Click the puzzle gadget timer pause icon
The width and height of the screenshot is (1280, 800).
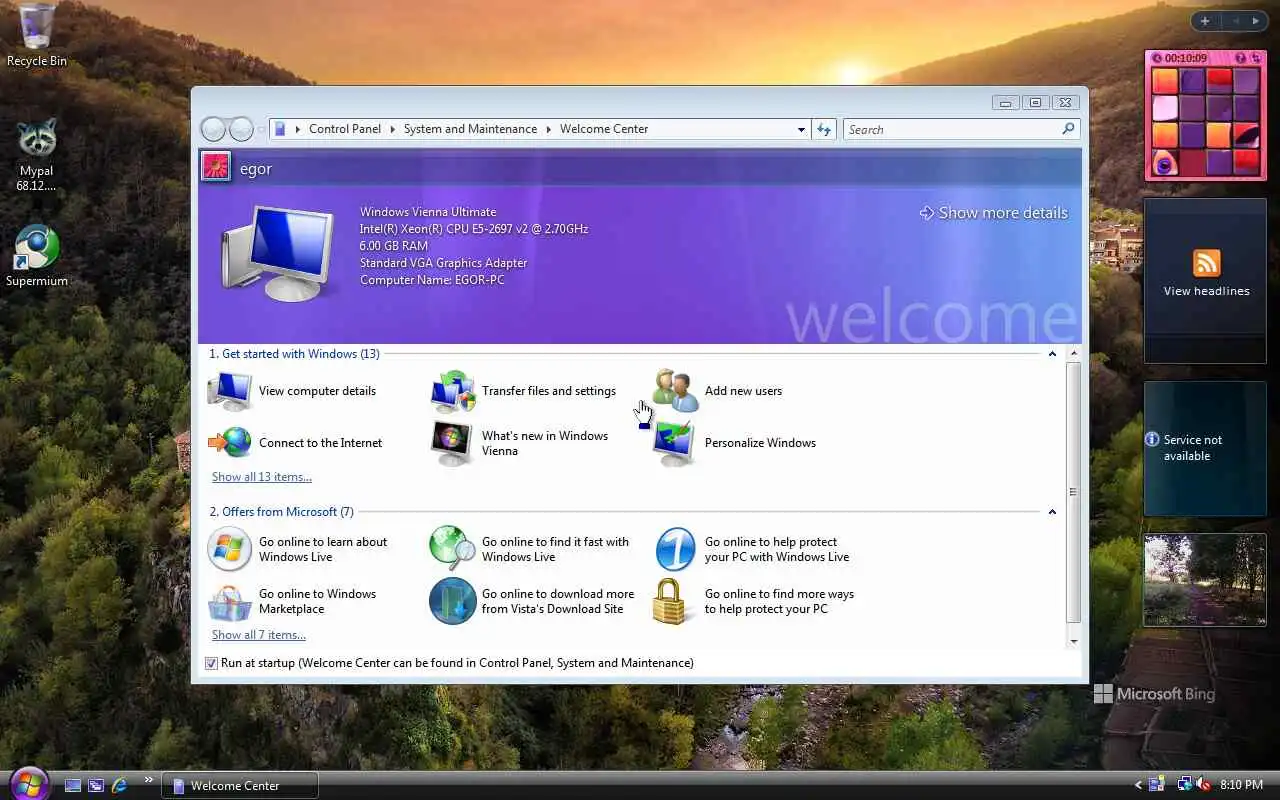click(x=1157, y=58)
